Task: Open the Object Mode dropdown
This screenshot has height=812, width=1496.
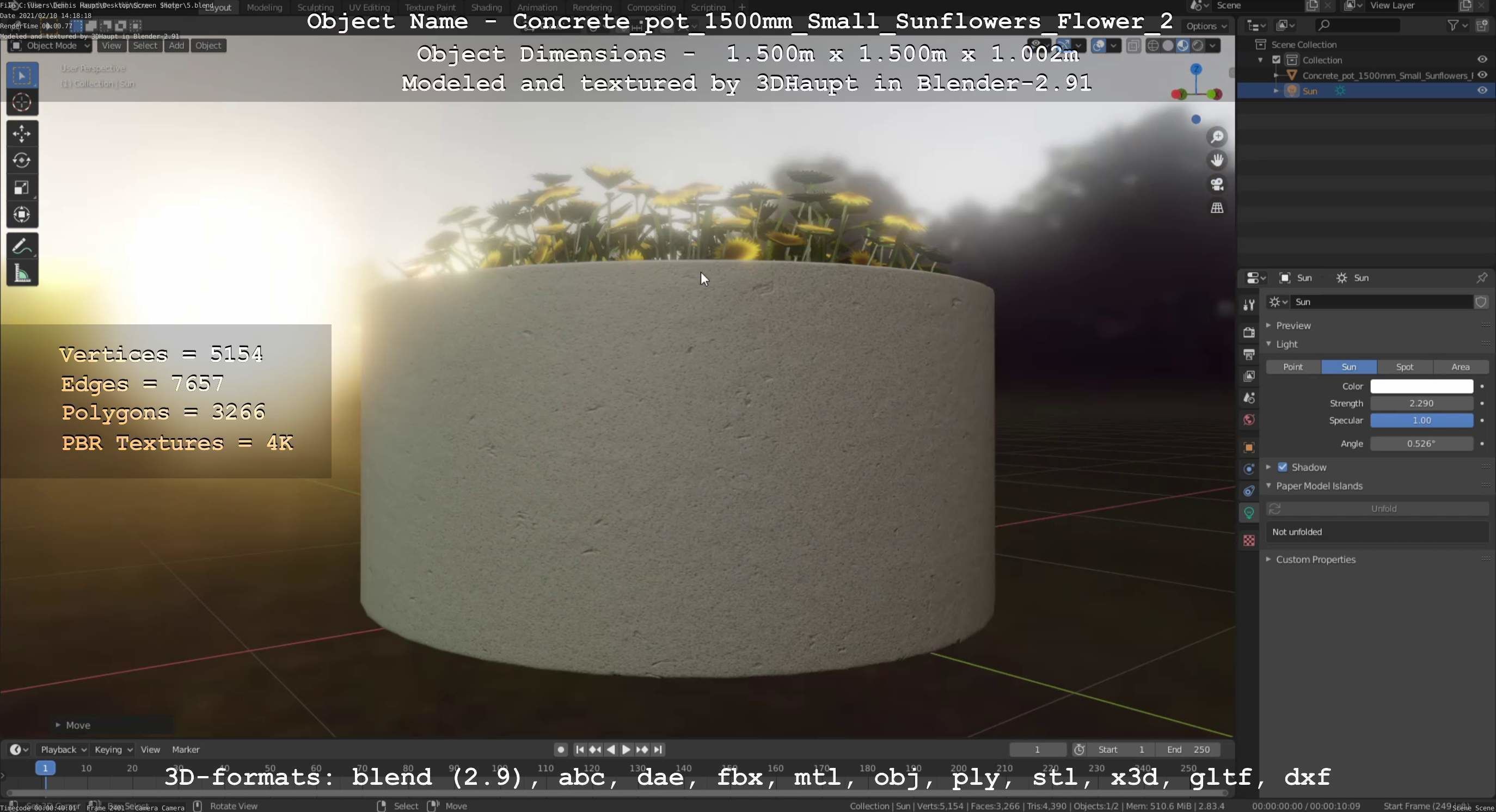Action: click(51, 46)
